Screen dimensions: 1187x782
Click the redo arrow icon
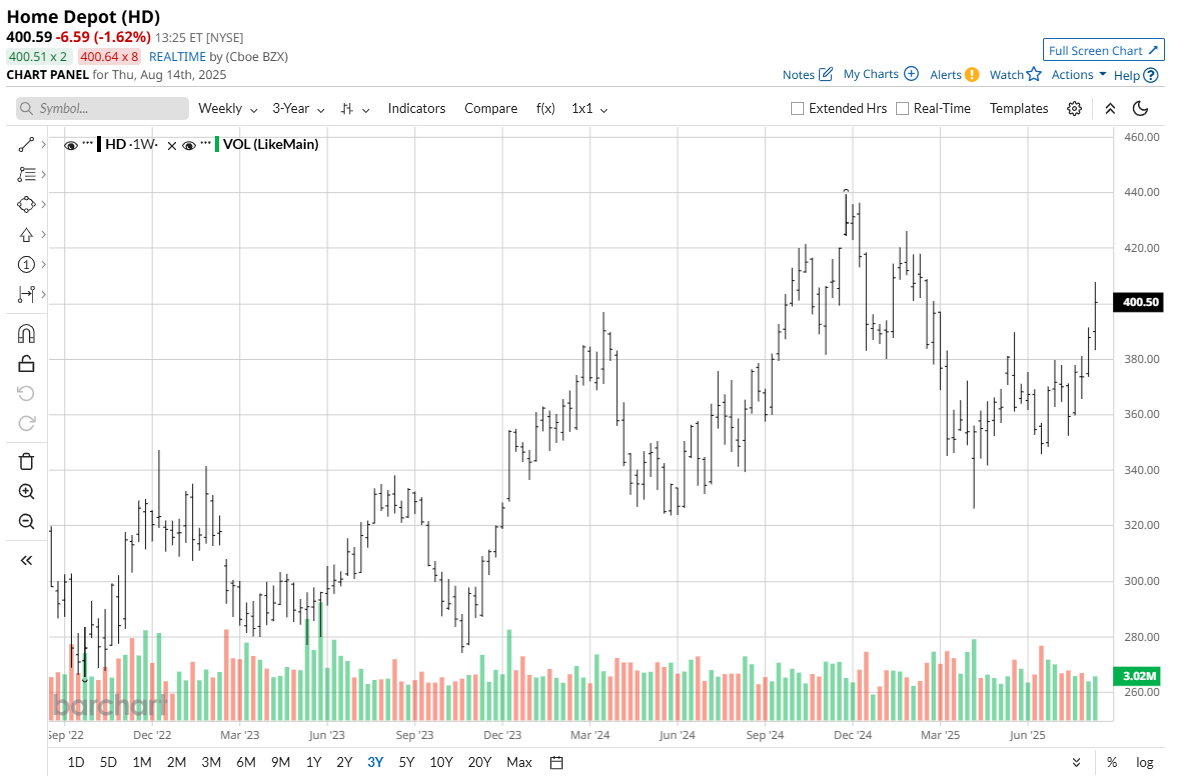(x=26, y=423)
